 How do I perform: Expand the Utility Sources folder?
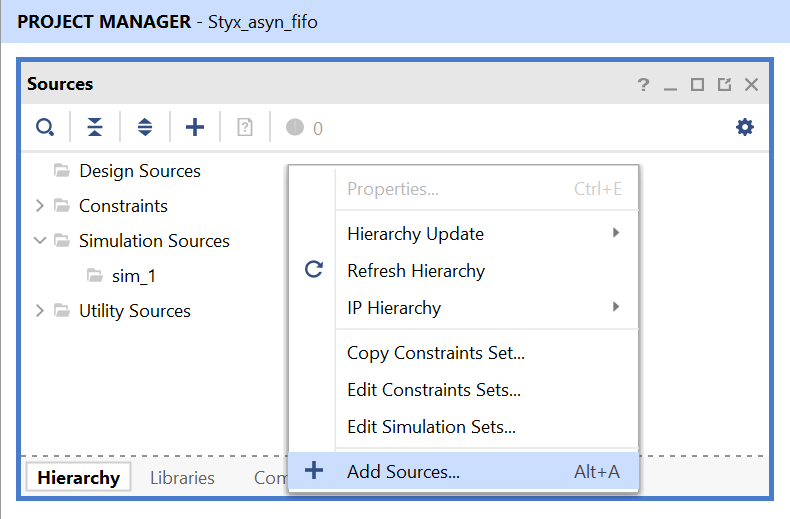click(x=40, y=311)
